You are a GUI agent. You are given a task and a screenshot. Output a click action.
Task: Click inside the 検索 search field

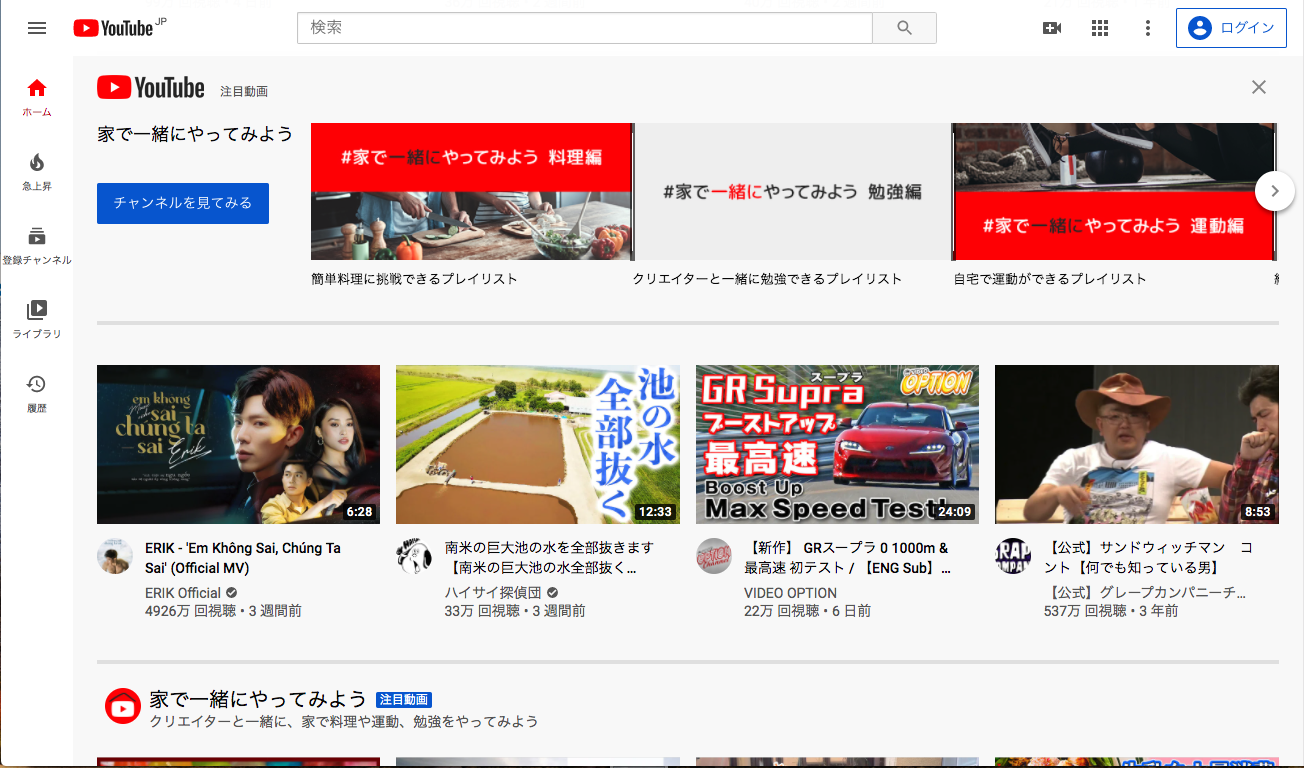coord(585,28)
